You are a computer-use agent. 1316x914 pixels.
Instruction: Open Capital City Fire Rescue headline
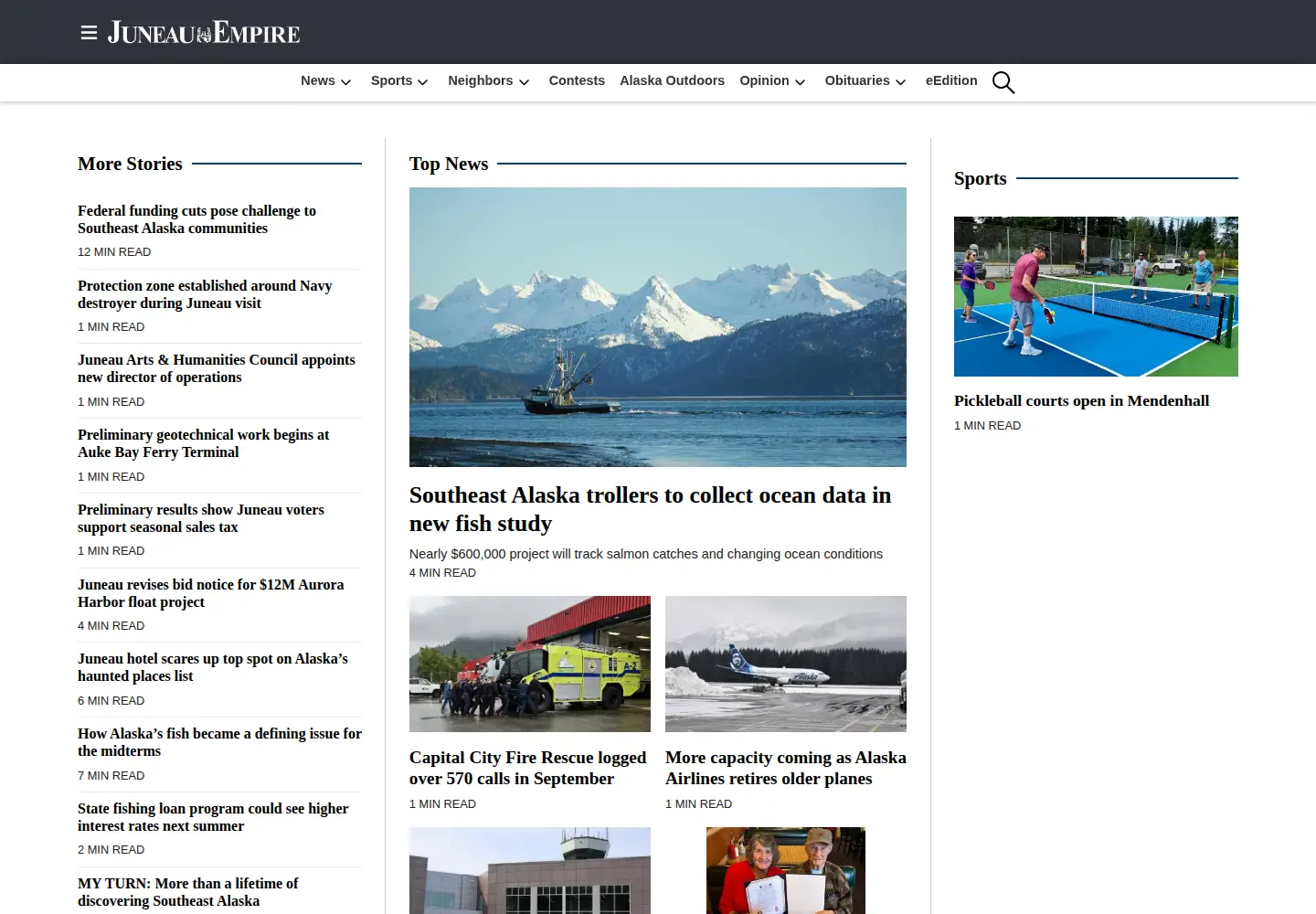[x=527, y=768]
